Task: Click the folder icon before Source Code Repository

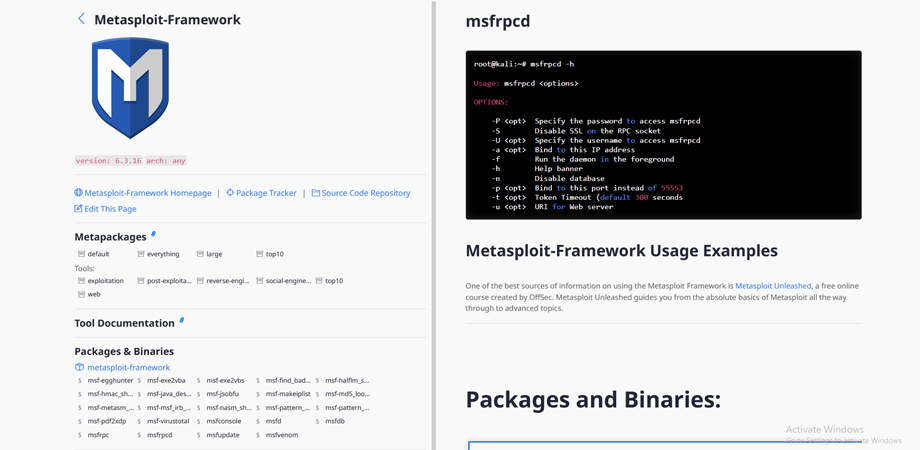Action: 316,192
